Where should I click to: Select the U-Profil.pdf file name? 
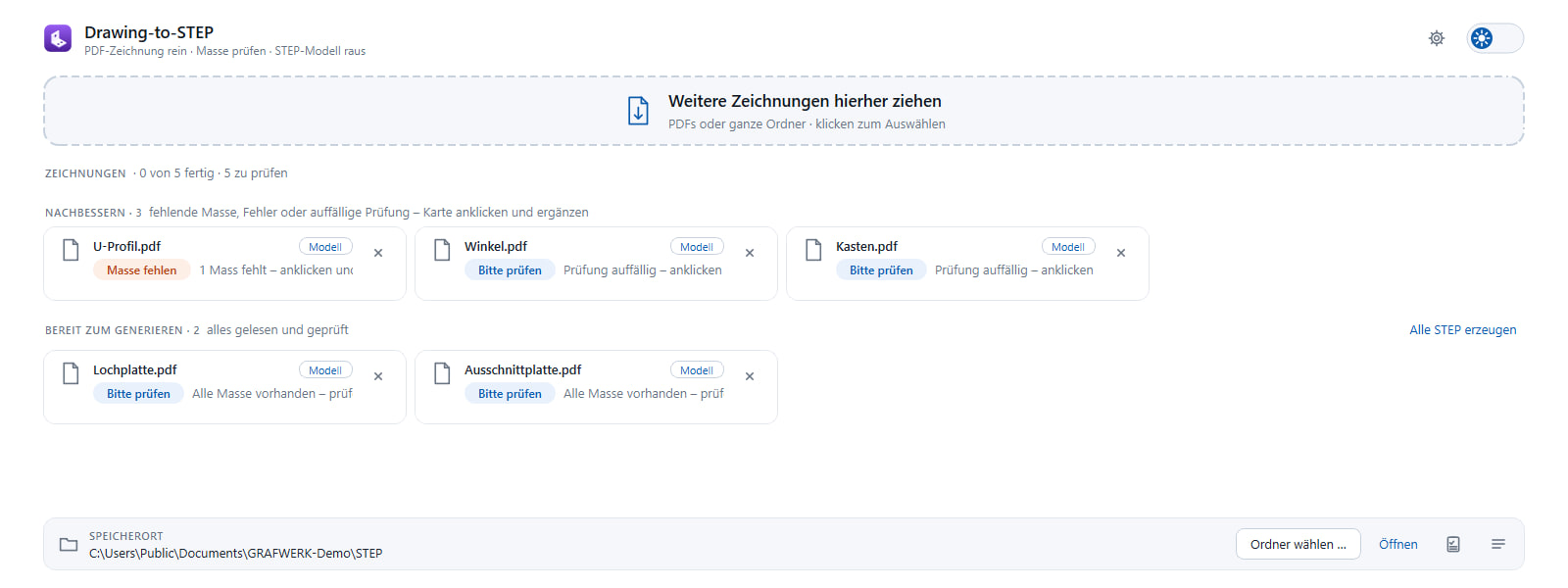tap(126, 247)
